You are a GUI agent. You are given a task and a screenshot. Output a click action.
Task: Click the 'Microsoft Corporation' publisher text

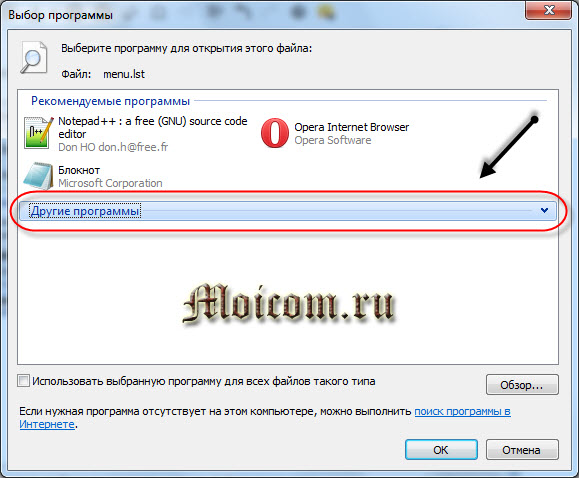(x=110, y=183)
